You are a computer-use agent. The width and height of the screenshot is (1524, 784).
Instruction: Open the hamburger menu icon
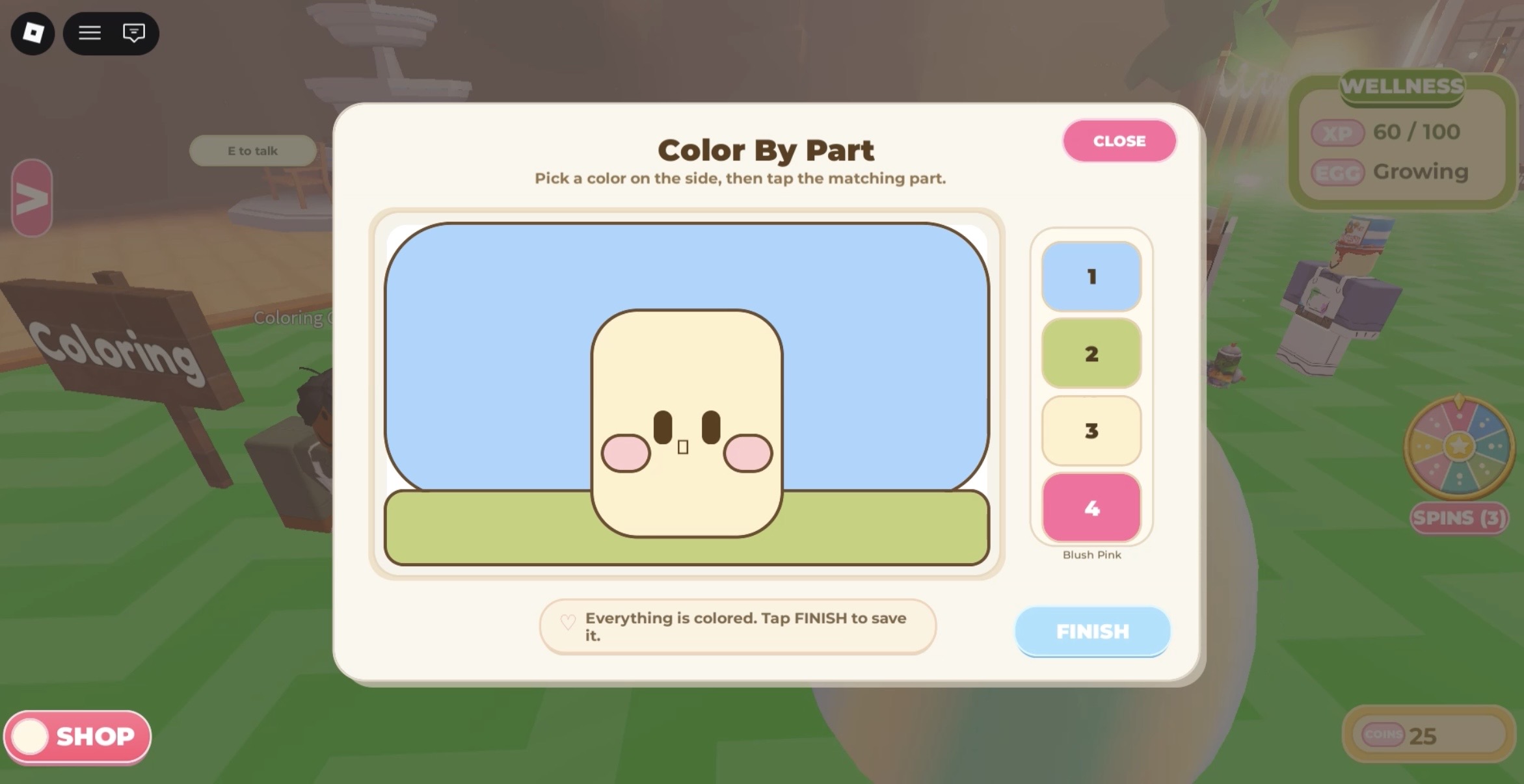(90, 33)
